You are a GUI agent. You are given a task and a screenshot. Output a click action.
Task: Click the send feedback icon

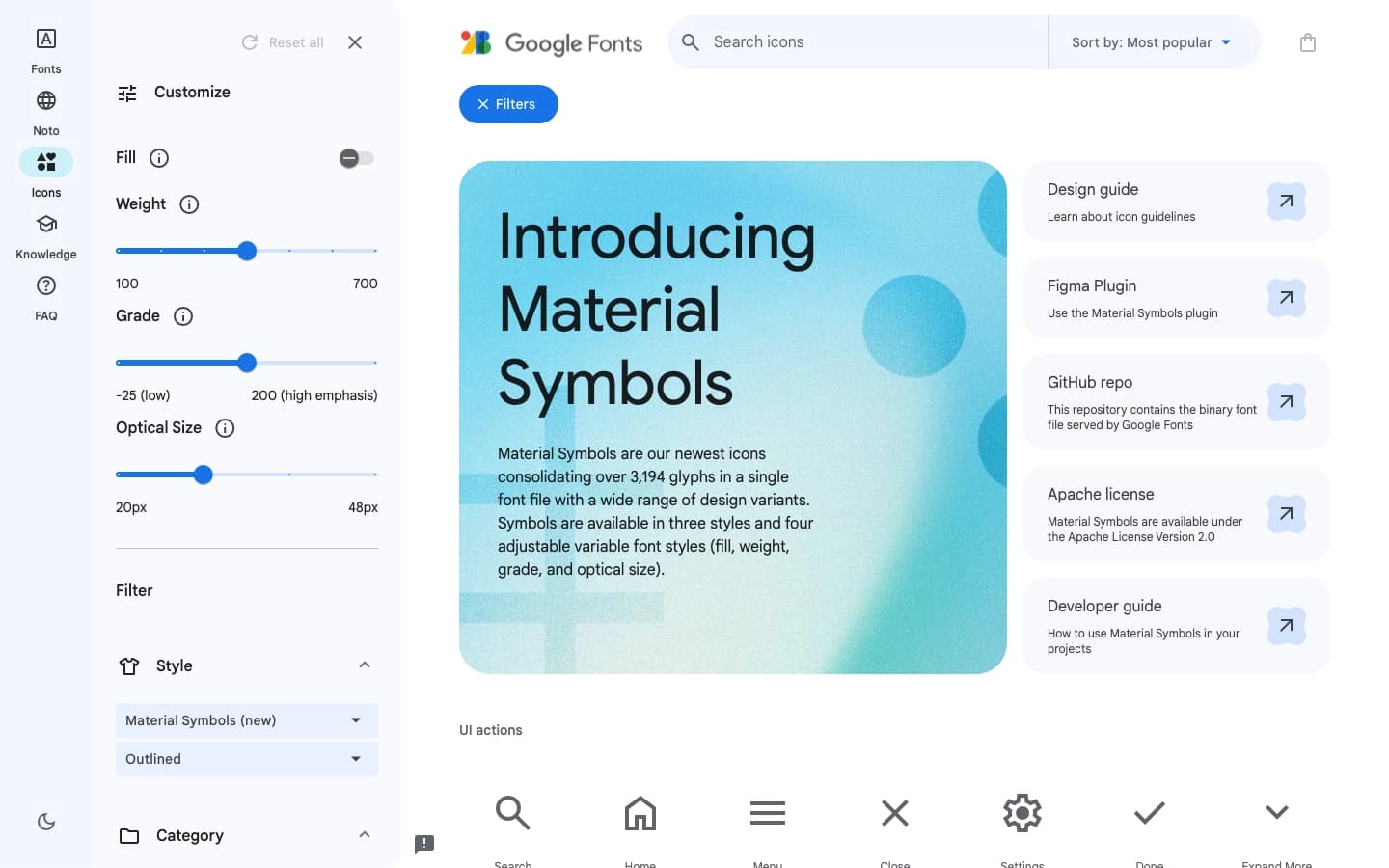point(424,845)
